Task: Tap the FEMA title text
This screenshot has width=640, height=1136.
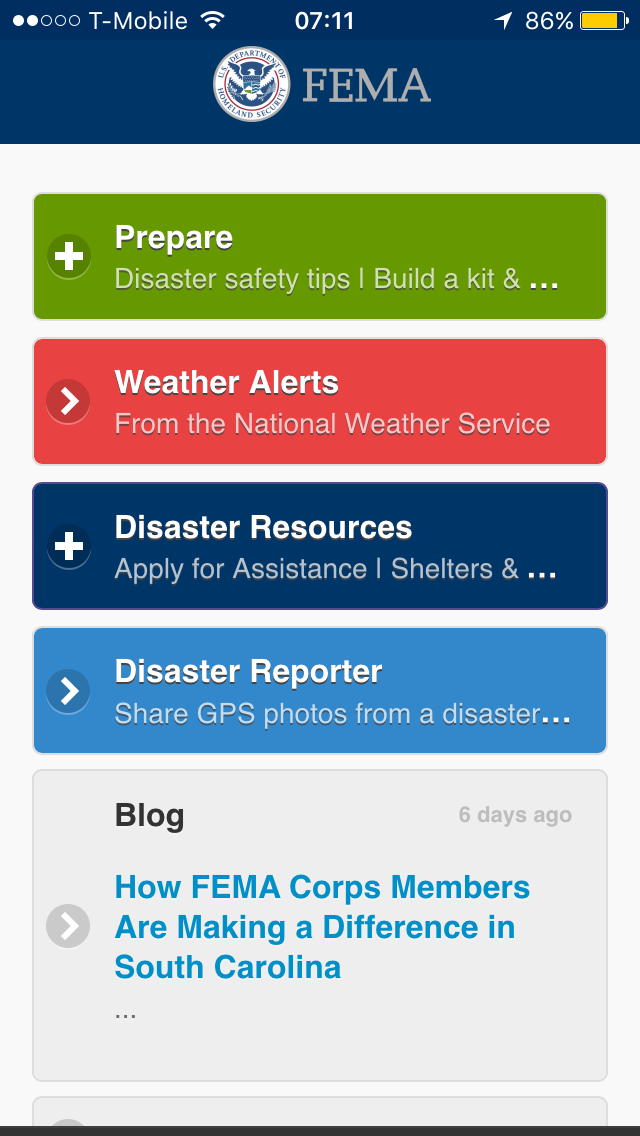Action: [x=366, y=86]
